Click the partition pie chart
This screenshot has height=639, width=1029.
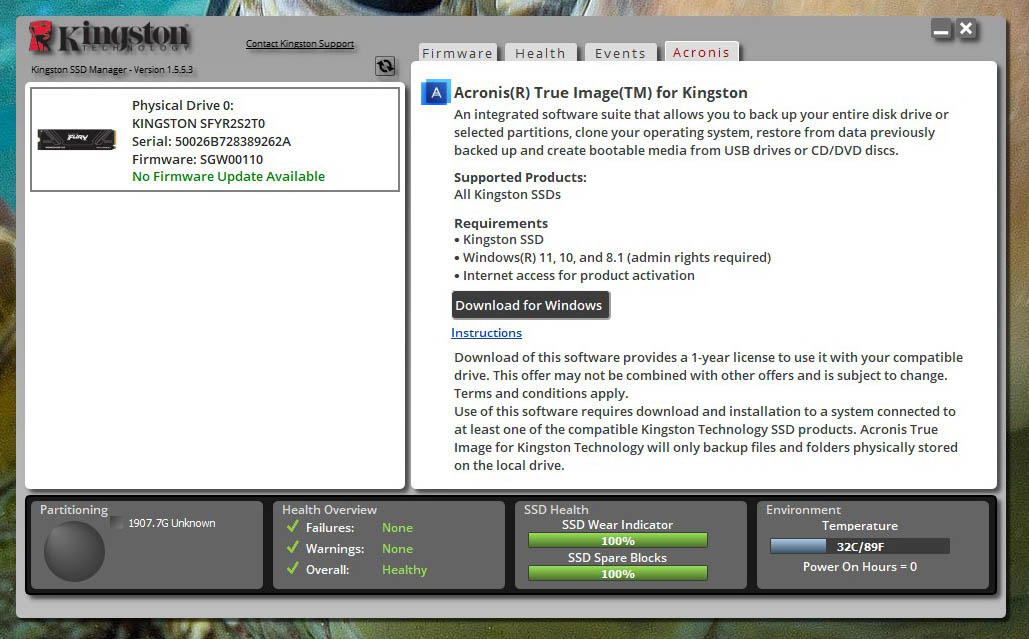click(x=74, y=551)
